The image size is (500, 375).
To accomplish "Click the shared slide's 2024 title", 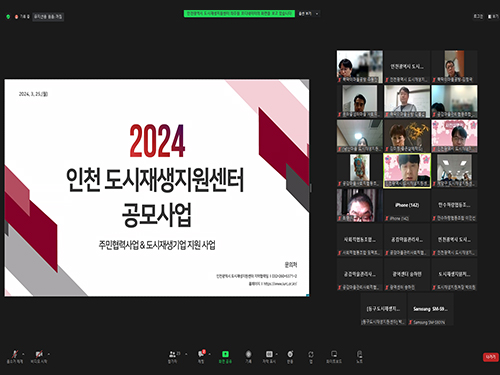I will click(157, 141).
